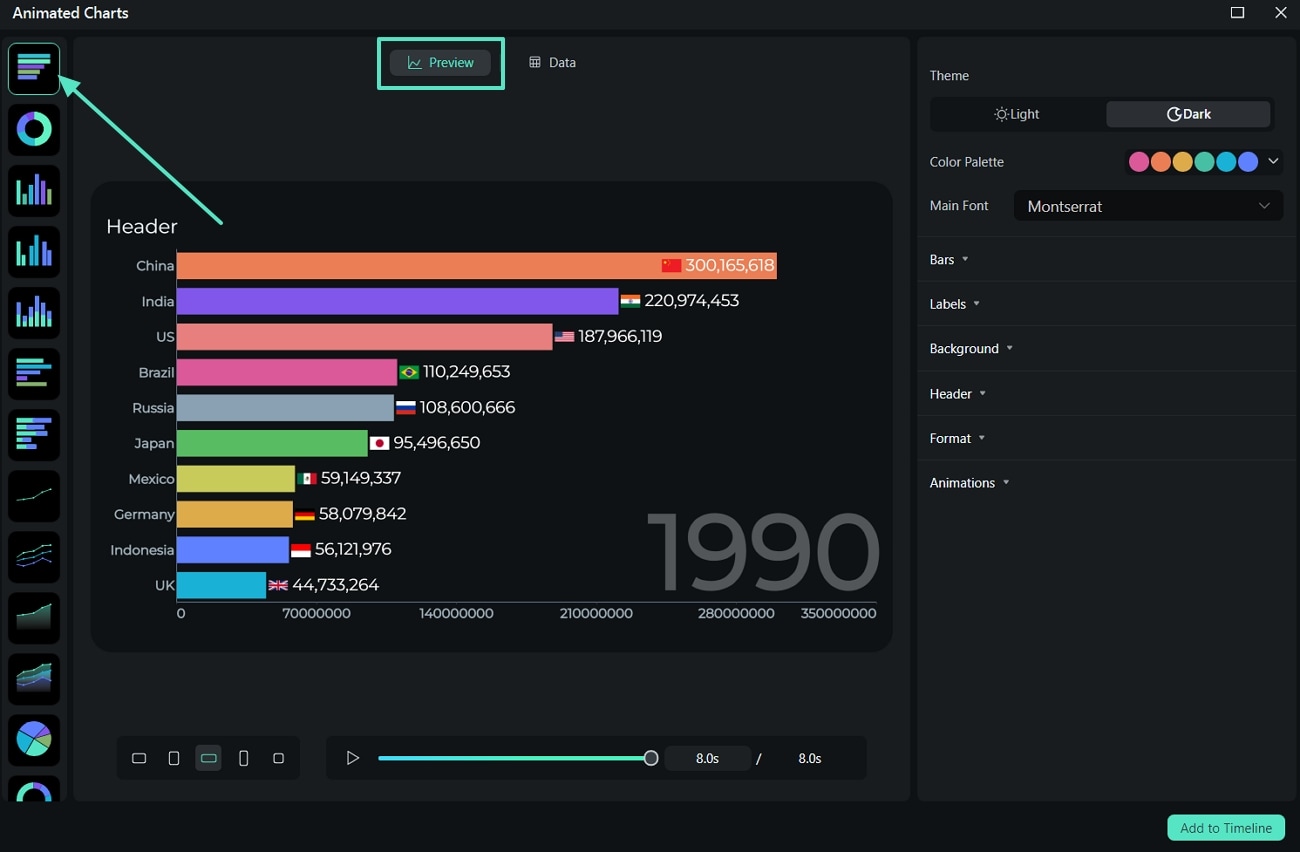
Task: Click the Add to Timeline button
Action: point(1225,827)
